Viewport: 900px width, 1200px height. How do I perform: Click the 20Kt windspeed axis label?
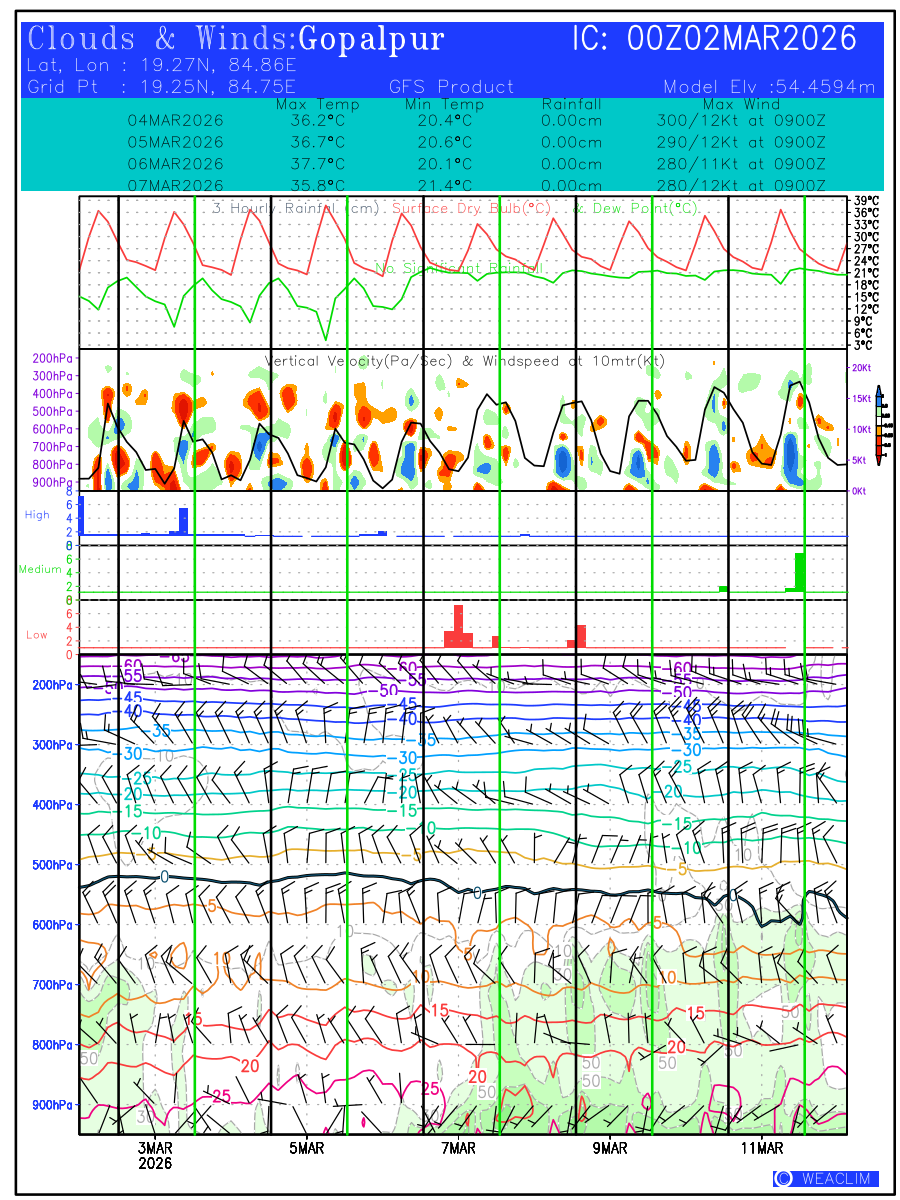coord(863,368)
